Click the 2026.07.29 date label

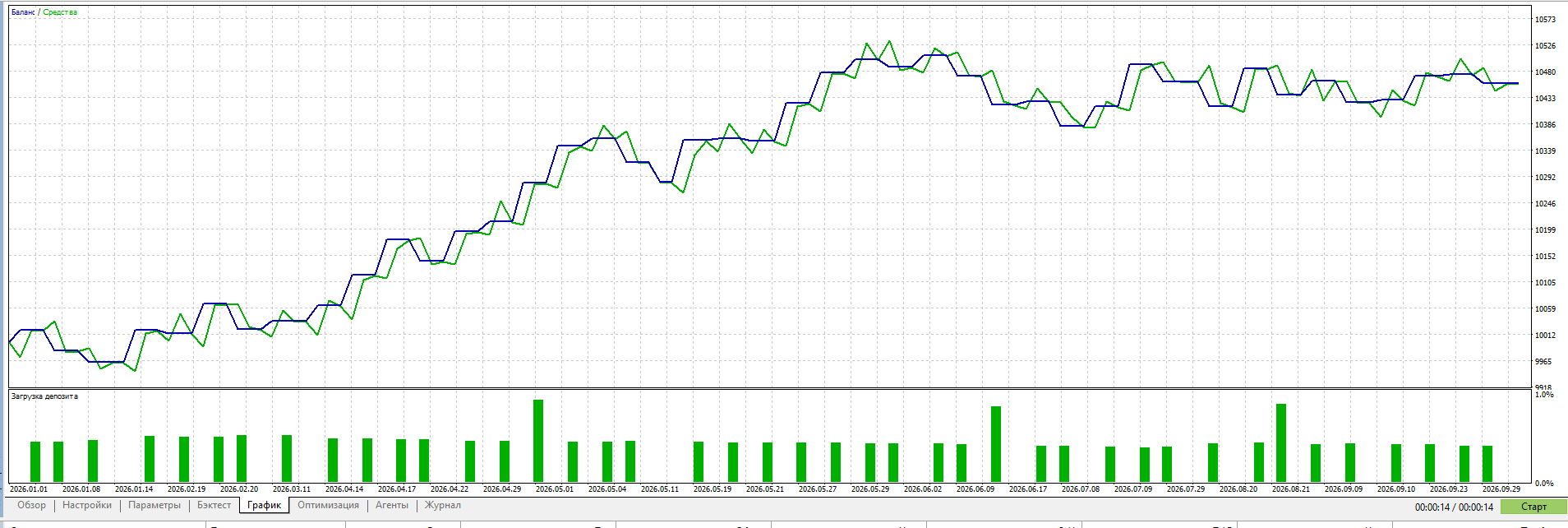click(1186, 489)
